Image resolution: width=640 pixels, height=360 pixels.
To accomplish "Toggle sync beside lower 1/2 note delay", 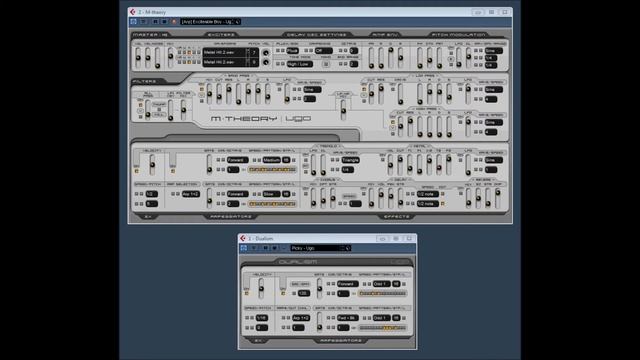I will tap(443, 203).
